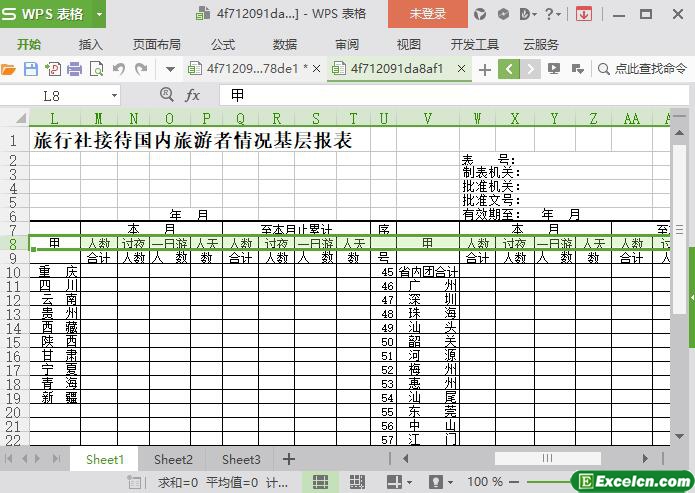The height and width of the screenshot is (493, 695).
Task: Click the red download arrow icon
Action: coord(584,14)
